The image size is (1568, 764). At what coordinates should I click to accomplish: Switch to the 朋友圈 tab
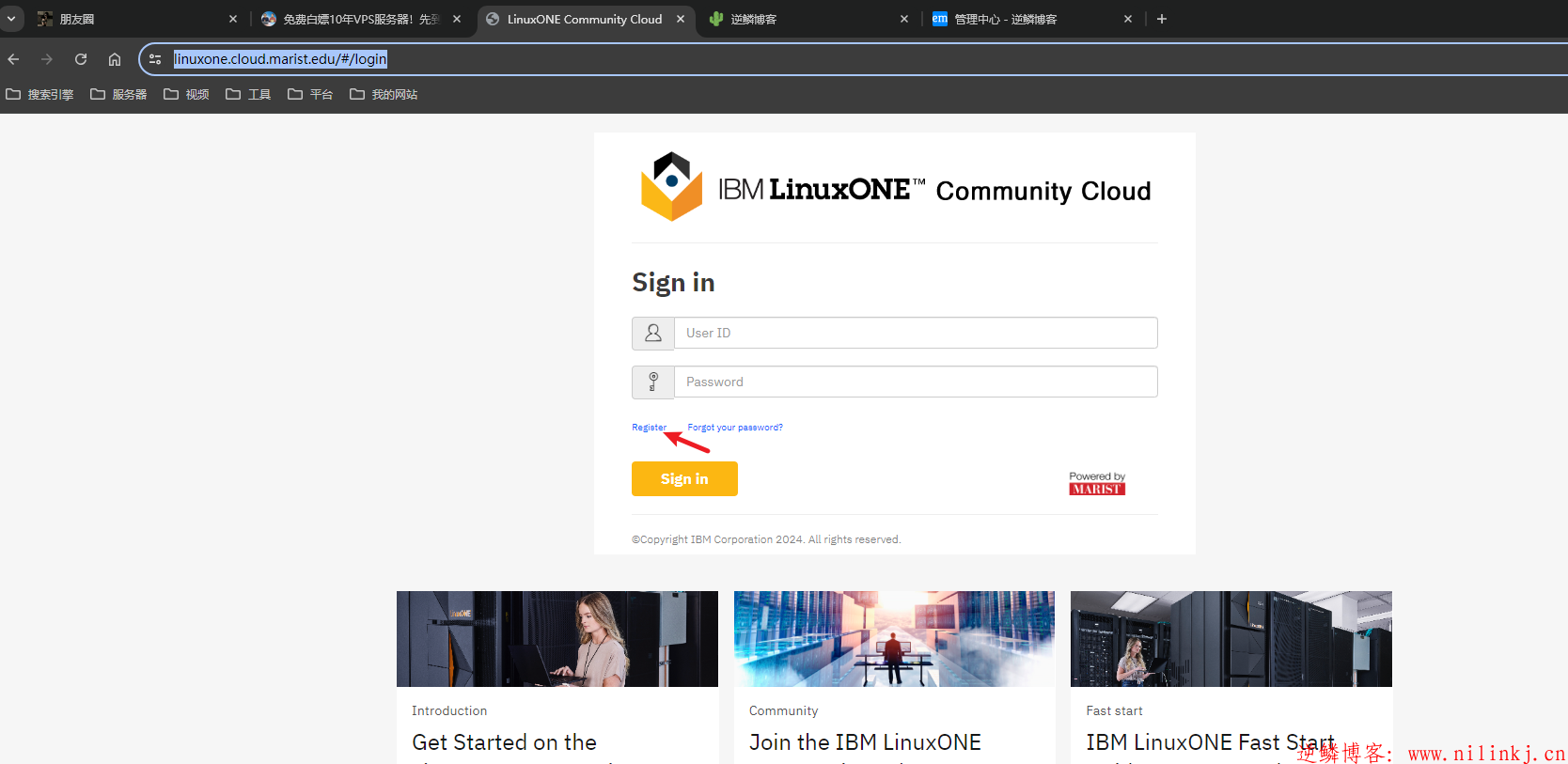coord(136,19)
